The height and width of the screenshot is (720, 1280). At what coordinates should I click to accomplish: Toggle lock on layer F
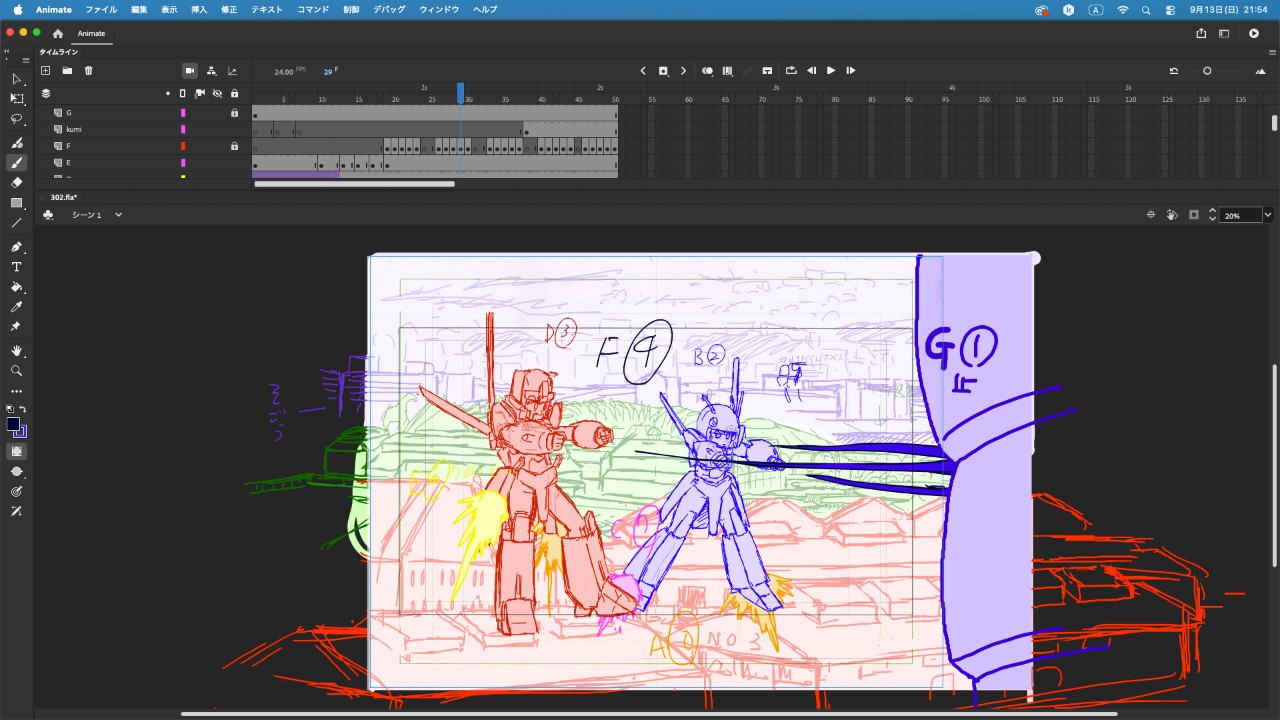coord(234,146)
